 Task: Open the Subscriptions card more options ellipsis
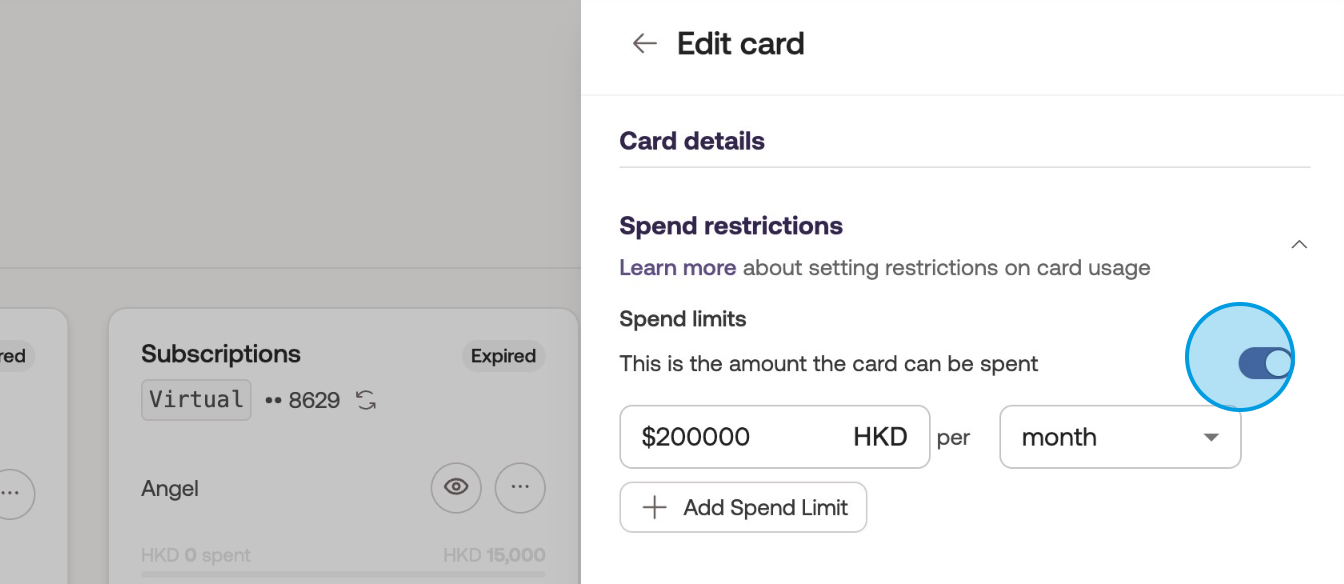pyautogui.click(x=520, y=488)
